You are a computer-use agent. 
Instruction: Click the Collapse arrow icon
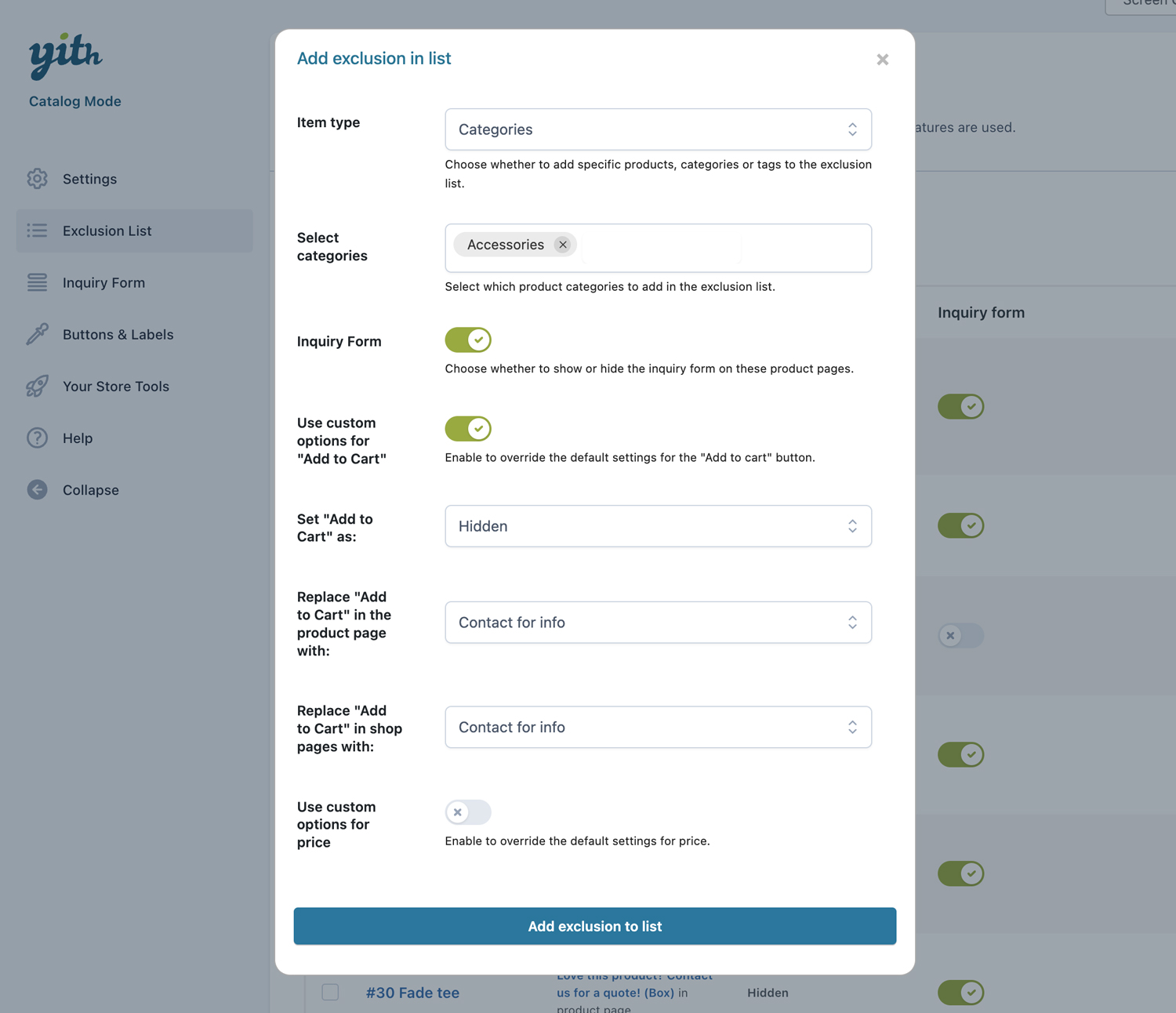[37, 490]
